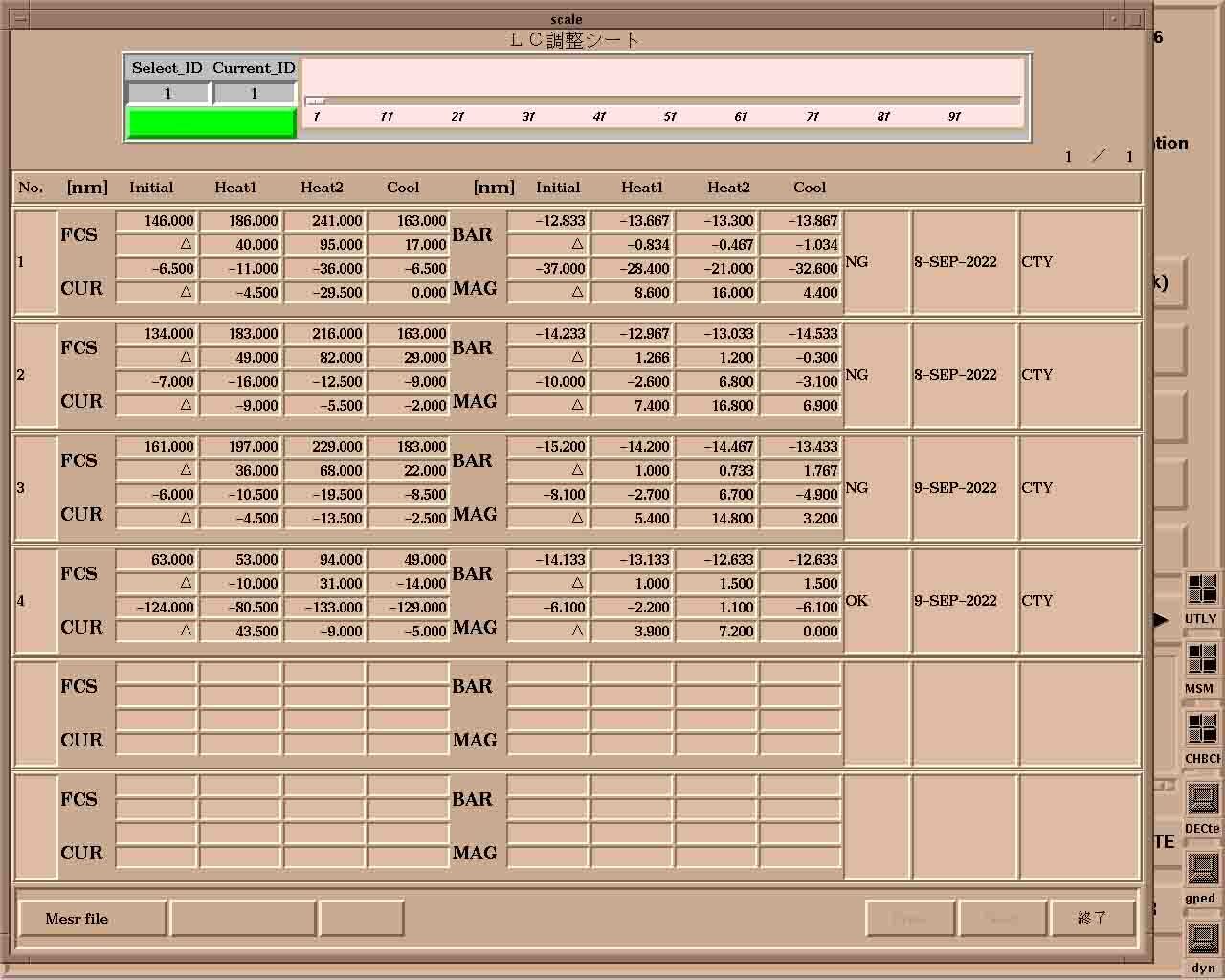Image resolution: width=1225 pixels, height=980 pixels.
Task: Open the dyn terminal icon
Action: coord(1202,939)
